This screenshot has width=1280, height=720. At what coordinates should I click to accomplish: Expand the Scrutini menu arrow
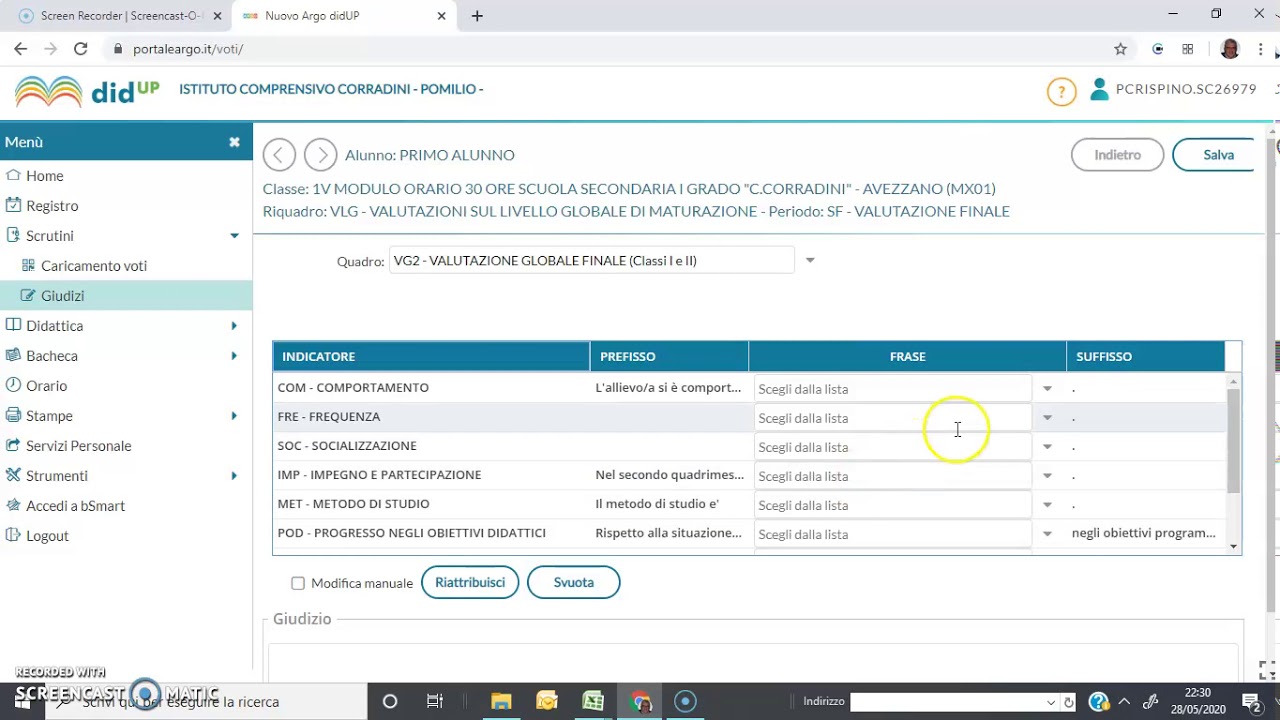pos(234,236)
